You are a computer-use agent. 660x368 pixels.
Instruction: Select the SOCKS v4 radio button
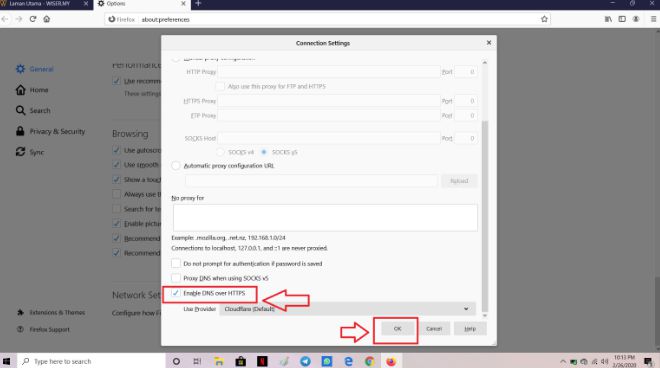point(220,152)
